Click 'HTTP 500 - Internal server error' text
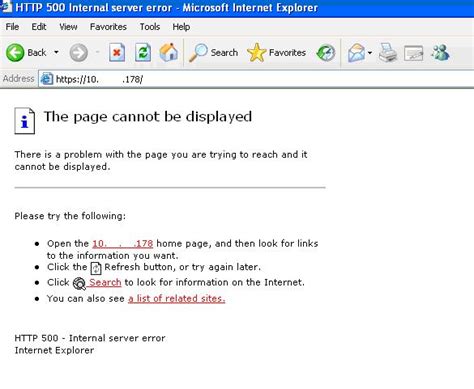The image size is (474, 389). [90, 338]
